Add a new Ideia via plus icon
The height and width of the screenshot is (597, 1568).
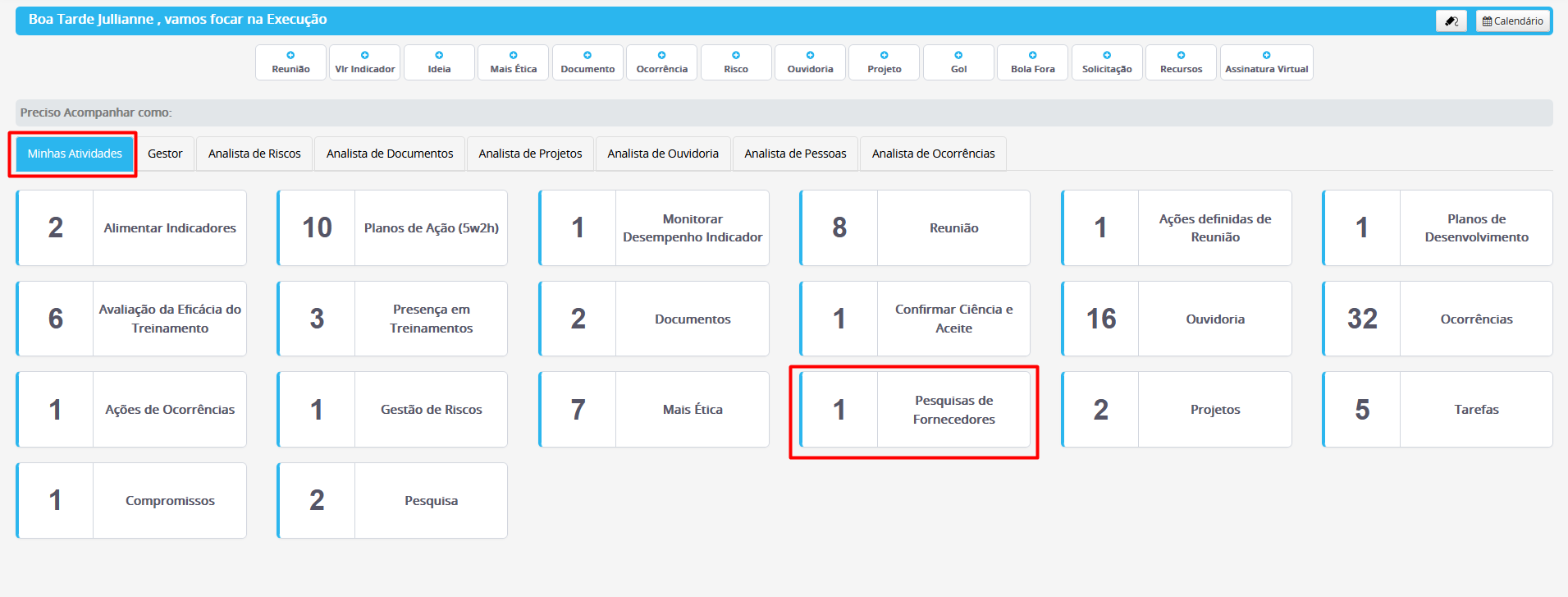coord(439,55)
